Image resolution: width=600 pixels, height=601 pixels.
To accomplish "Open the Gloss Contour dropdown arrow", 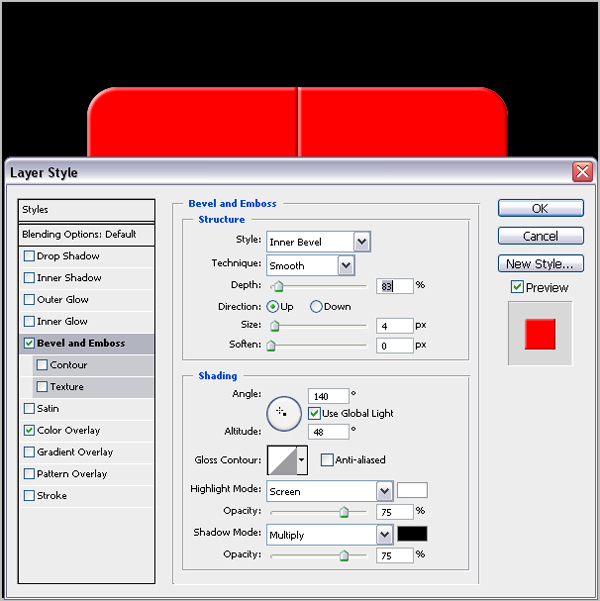I will [302, 460].
